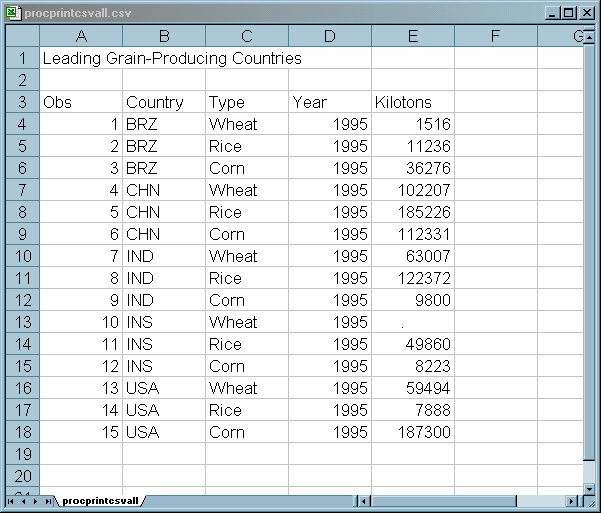Click BRZ in row 4

click(x=164, y=124)
